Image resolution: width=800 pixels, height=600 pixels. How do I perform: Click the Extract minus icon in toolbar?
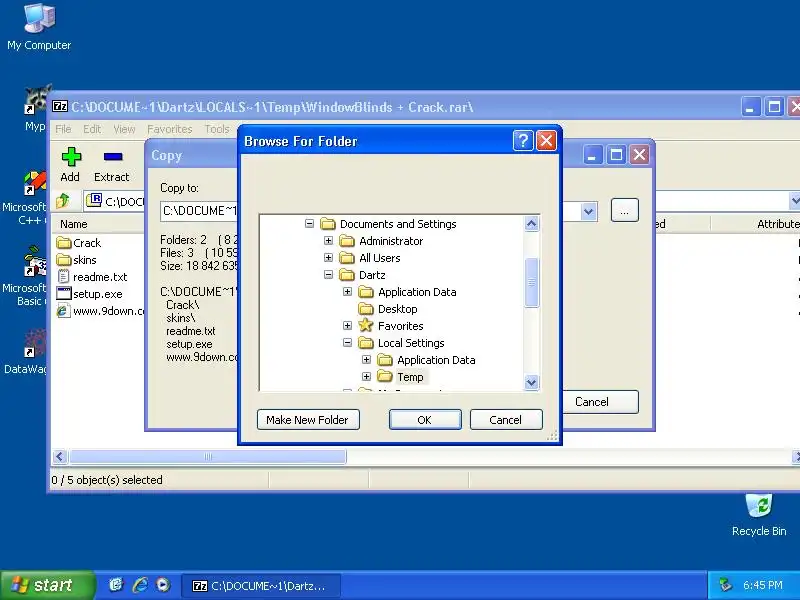[x=113, y=157]
